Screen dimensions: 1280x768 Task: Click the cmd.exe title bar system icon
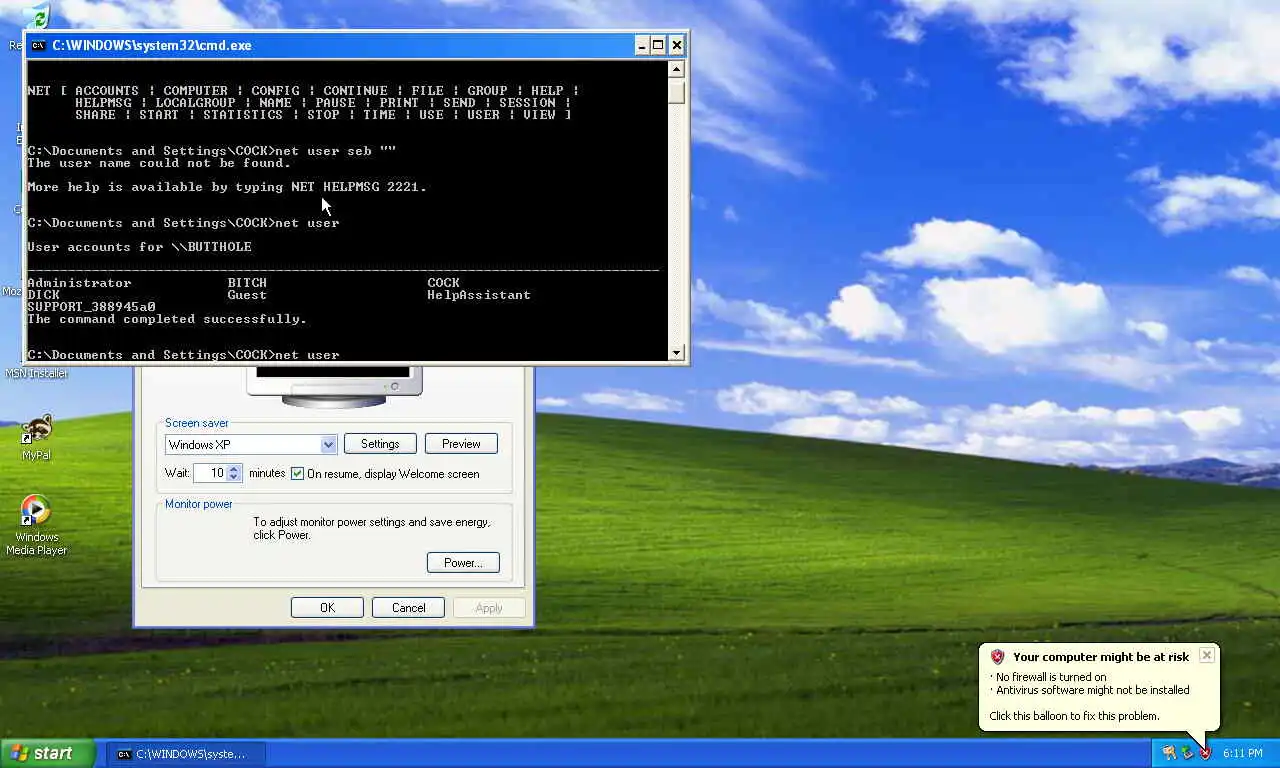38,45
